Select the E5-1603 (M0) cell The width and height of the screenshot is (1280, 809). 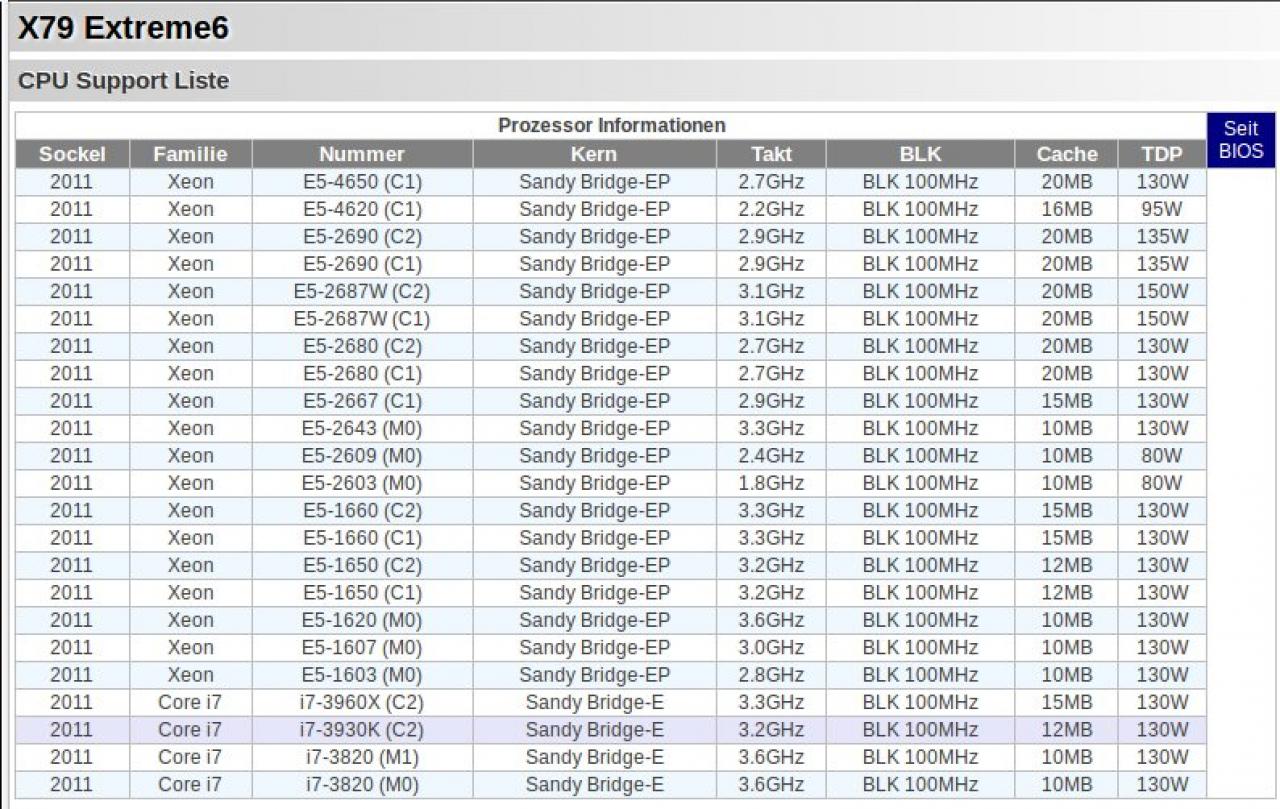tap(362, 674)
